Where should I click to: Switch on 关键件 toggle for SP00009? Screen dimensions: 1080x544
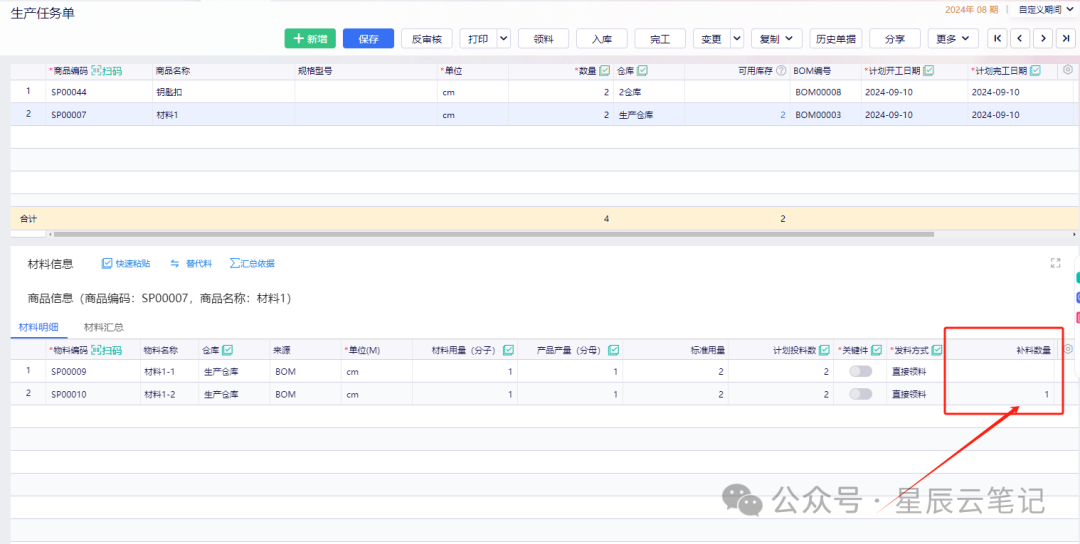(860, 371)
